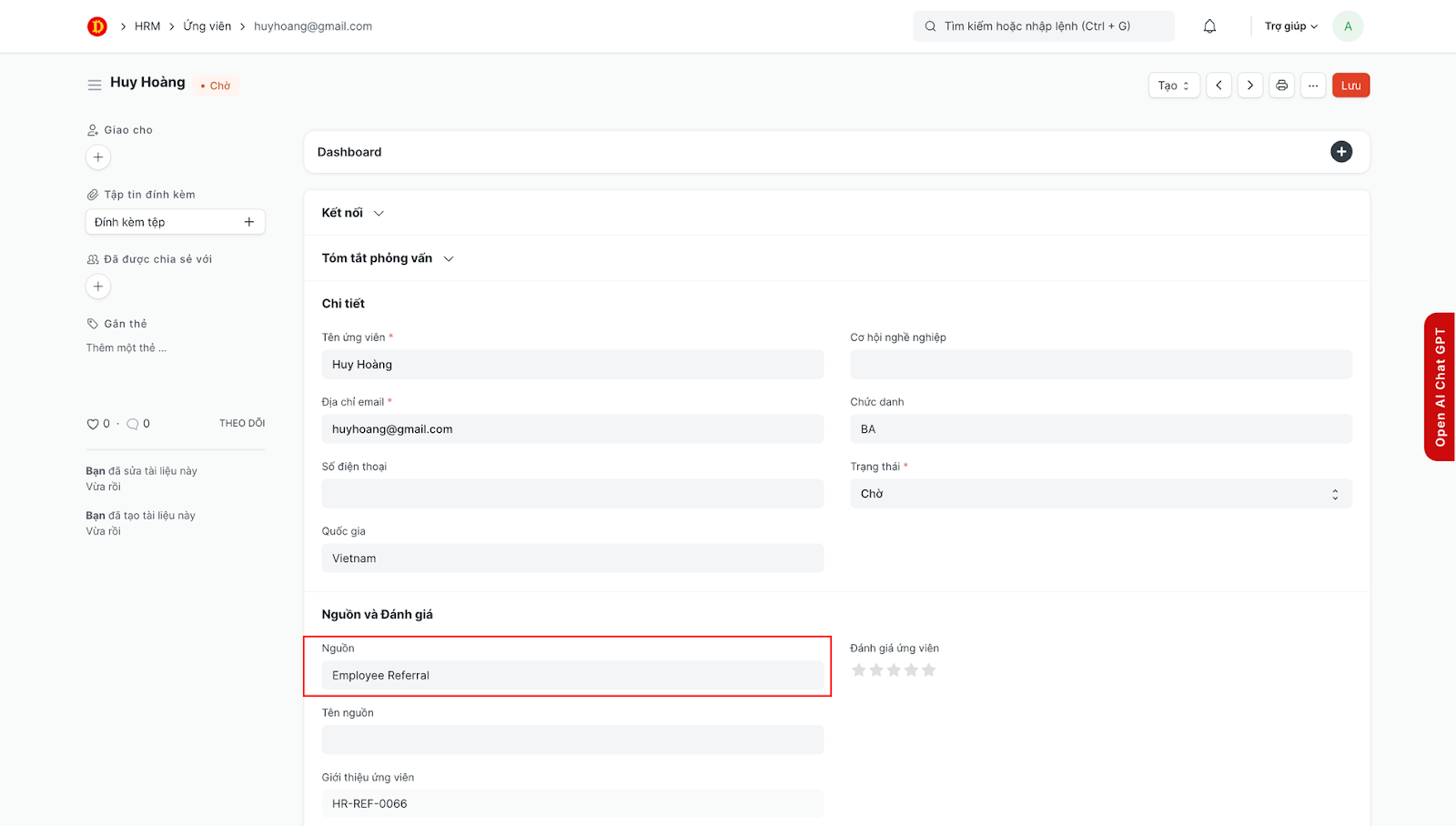Open the Tạo dropdown
Viewport: 1456px width, 826px height.
click(1174, 86)
